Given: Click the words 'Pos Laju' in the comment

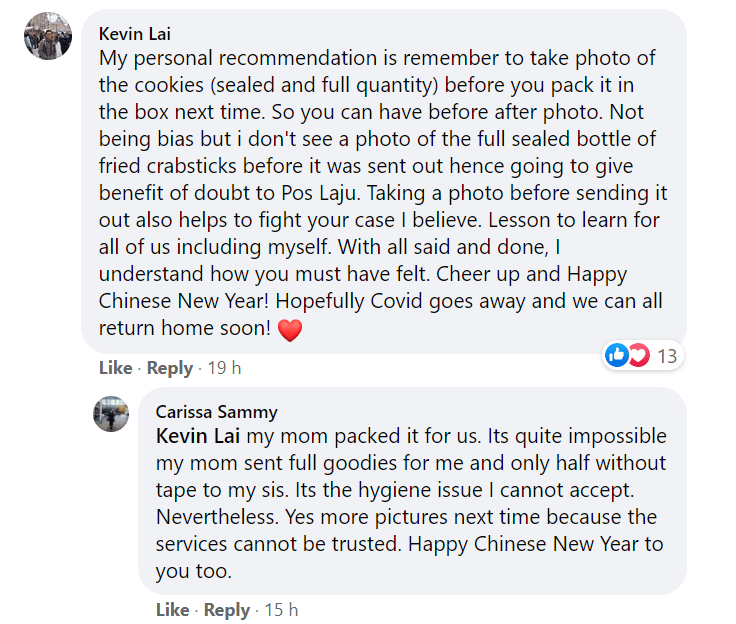Looking at the screenshot, I should point(321,193).
